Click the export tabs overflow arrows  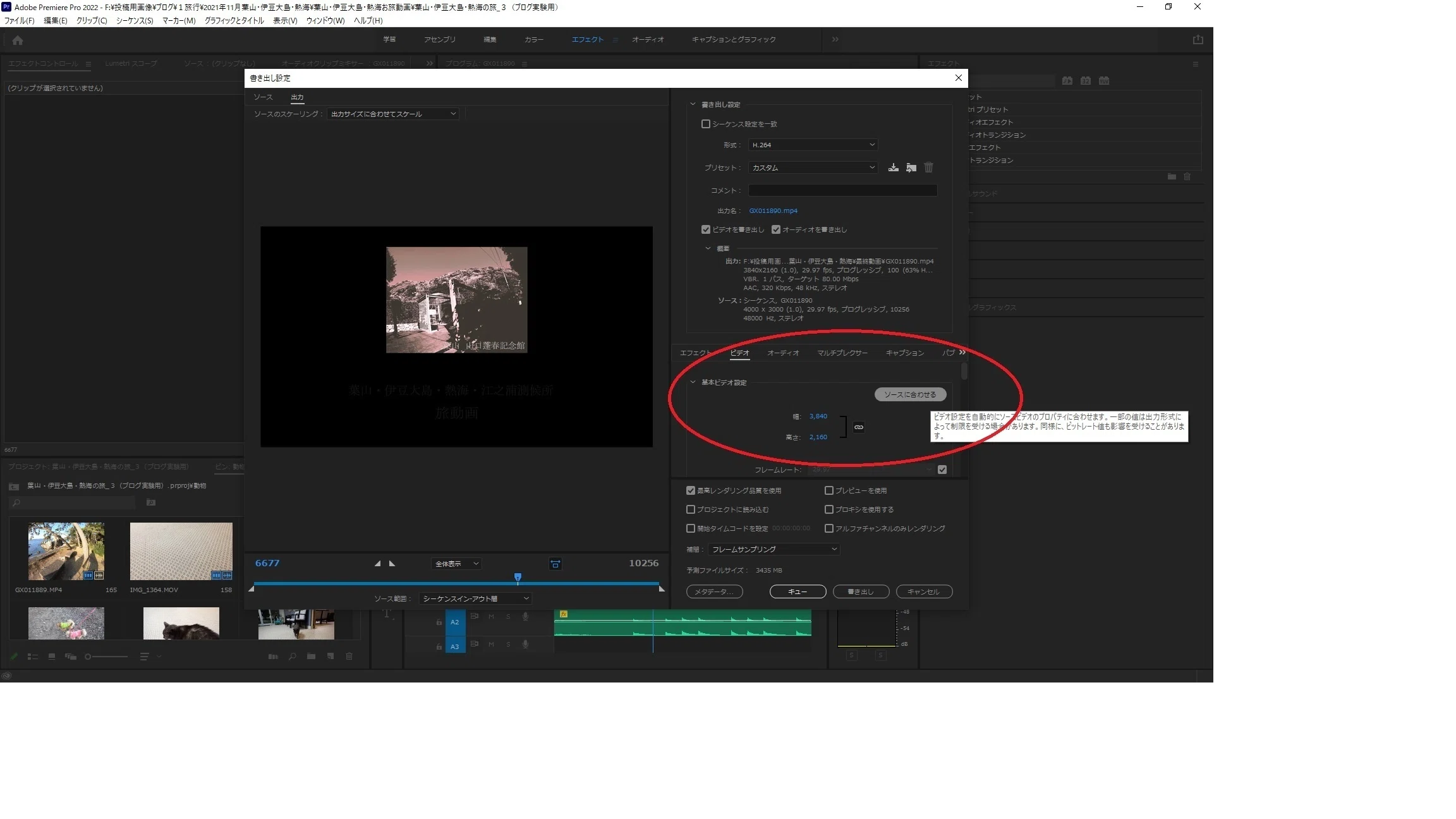pos(962,353)
